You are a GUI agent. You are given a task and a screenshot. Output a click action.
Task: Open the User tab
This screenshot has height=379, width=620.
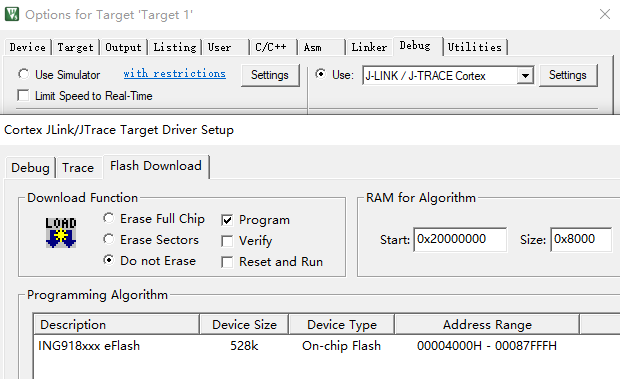click(226, 47)
